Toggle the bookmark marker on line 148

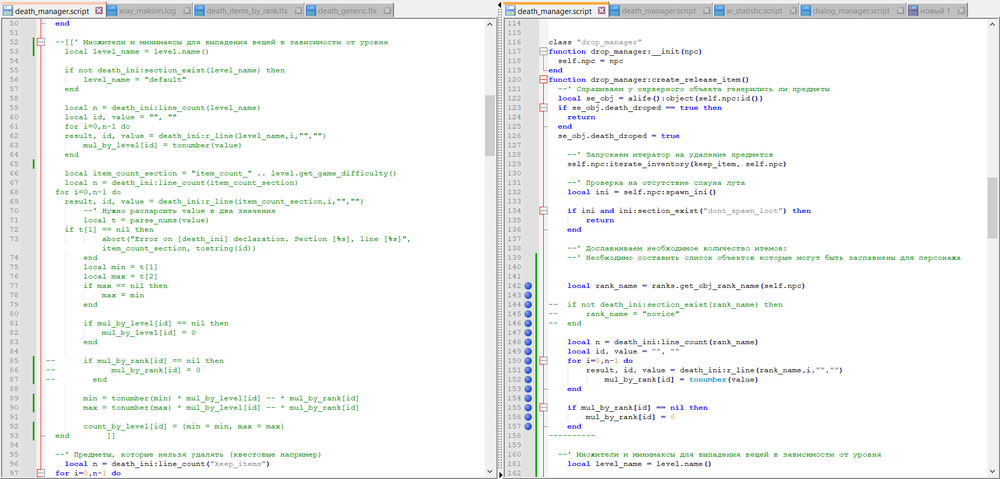coord(528,342)
